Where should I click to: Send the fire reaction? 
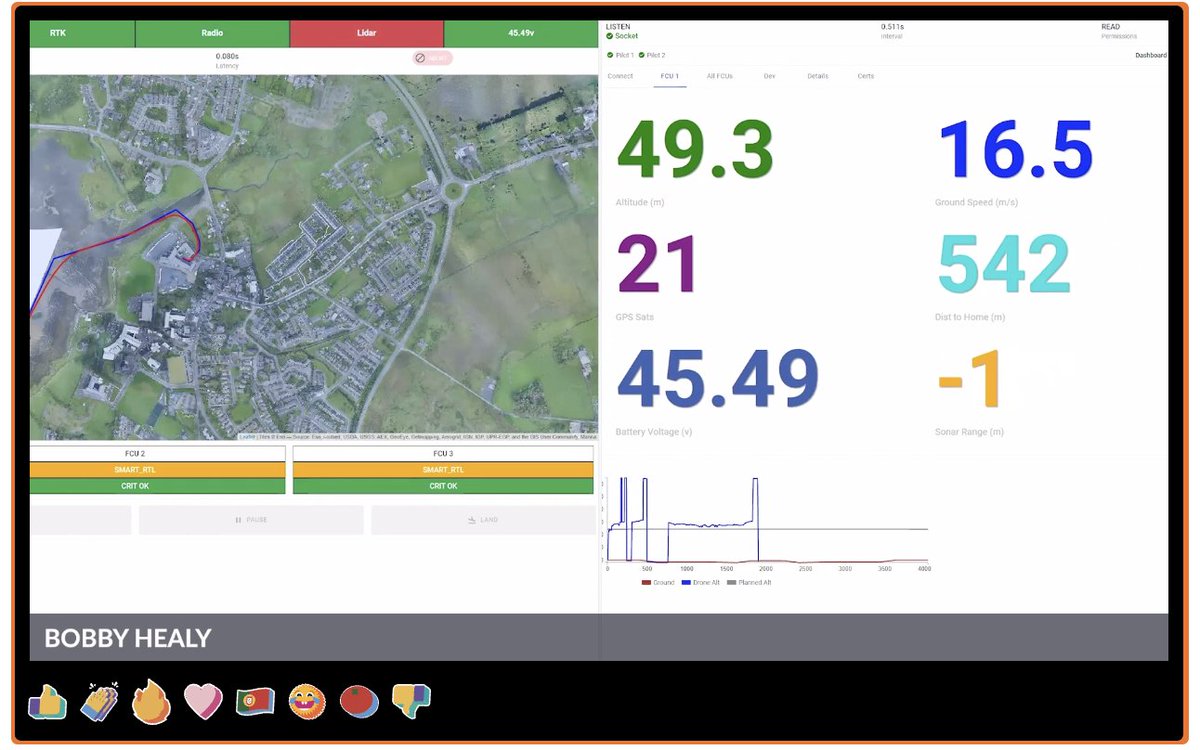point(151,702)
